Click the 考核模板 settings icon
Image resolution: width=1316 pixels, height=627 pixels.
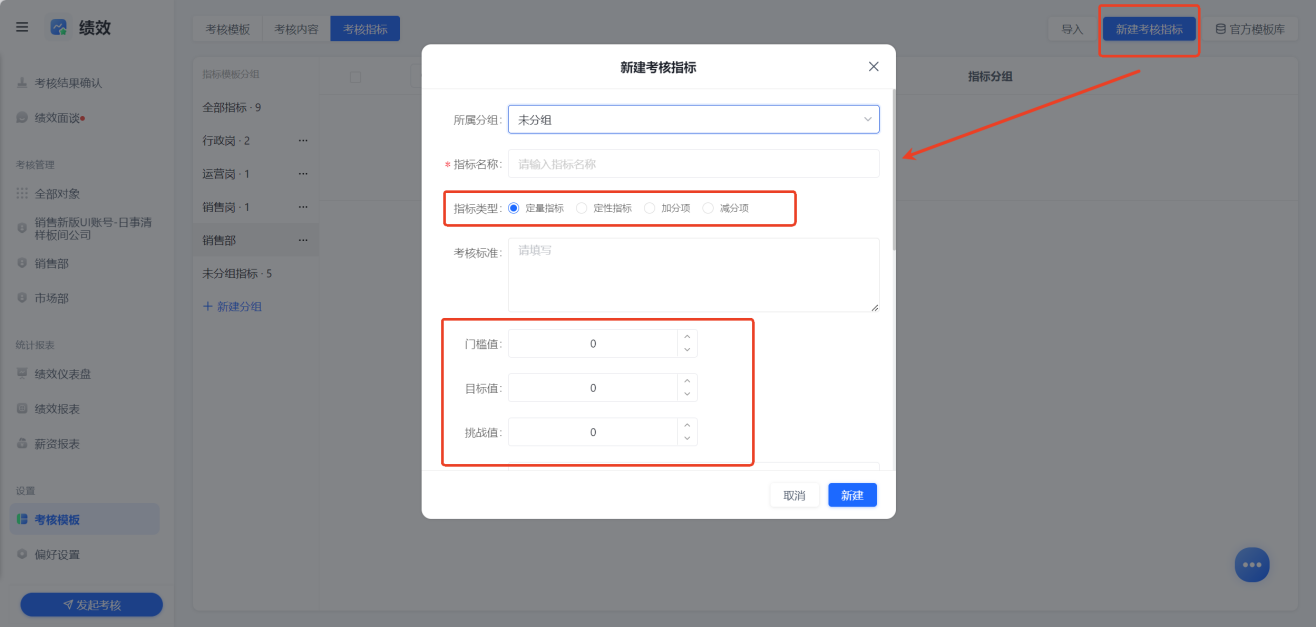tap(22, 519)
